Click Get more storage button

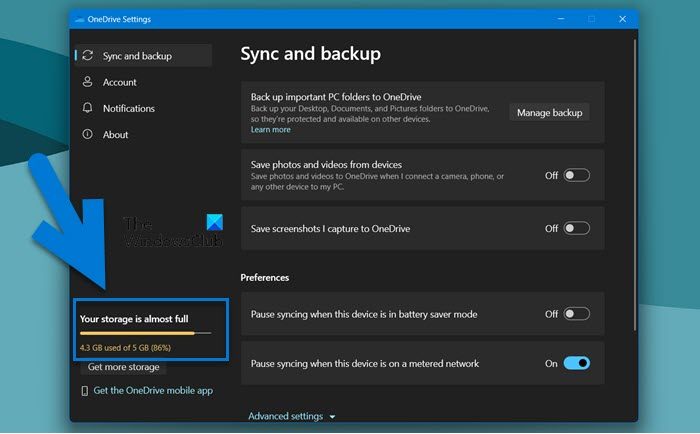[x=123, y=367]
